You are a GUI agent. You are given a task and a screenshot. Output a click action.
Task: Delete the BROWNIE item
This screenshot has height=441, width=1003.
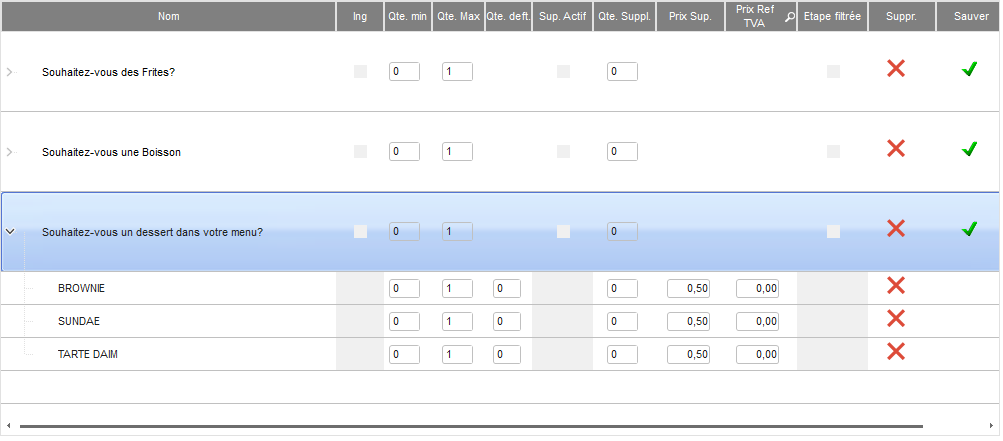(896, 286)
